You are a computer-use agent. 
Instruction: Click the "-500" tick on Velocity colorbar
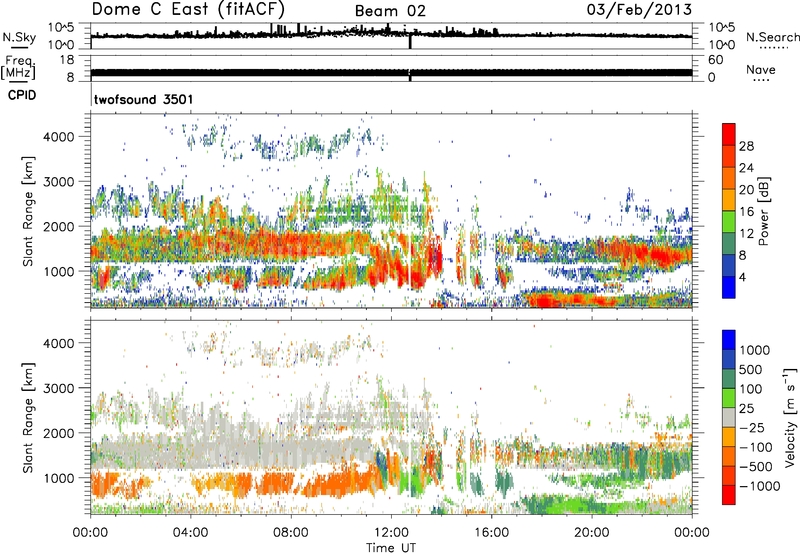756,466
